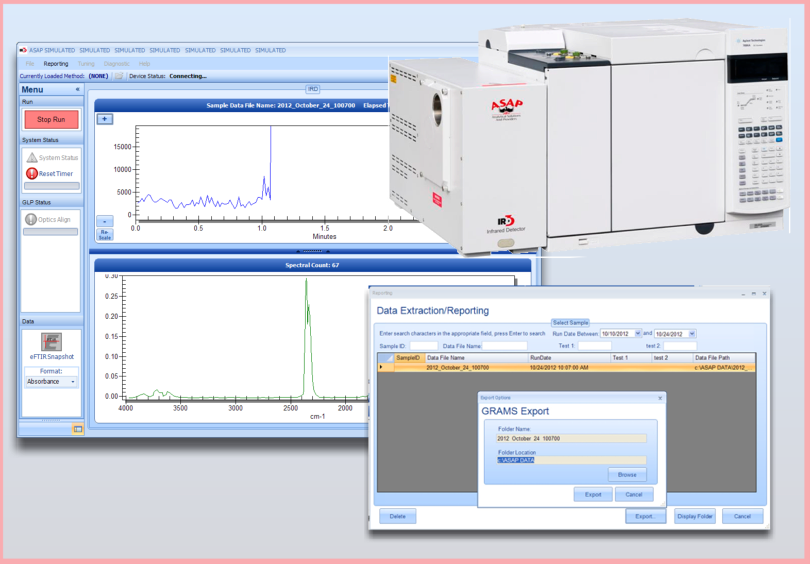
Task: Click the Optics Align progress bar
Action: click(51, 232)
